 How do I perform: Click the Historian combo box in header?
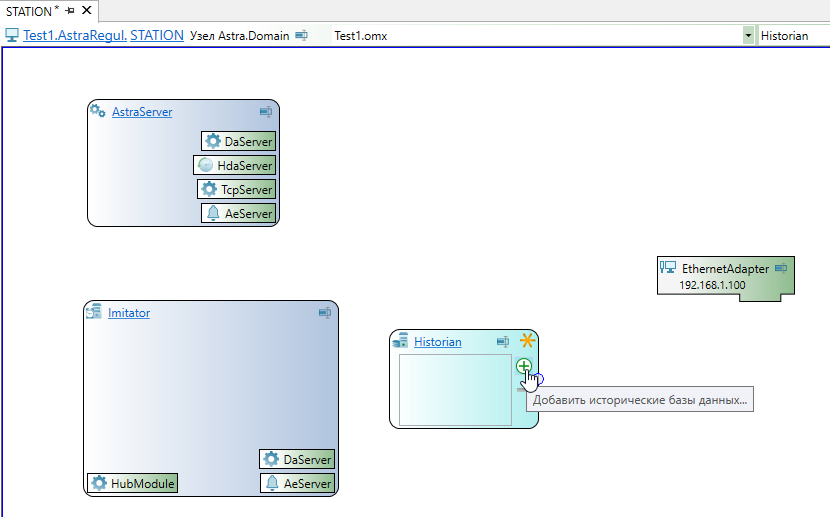792,35
